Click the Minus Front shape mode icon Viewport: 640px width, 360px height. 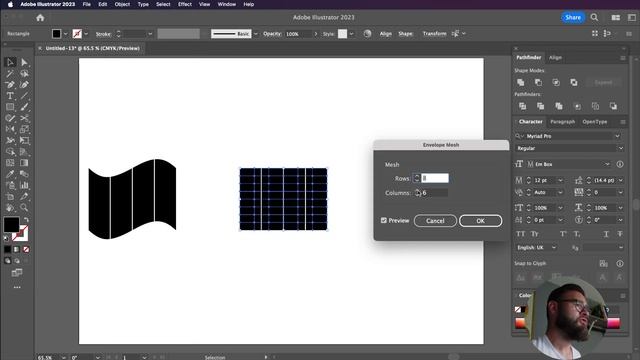538,82
